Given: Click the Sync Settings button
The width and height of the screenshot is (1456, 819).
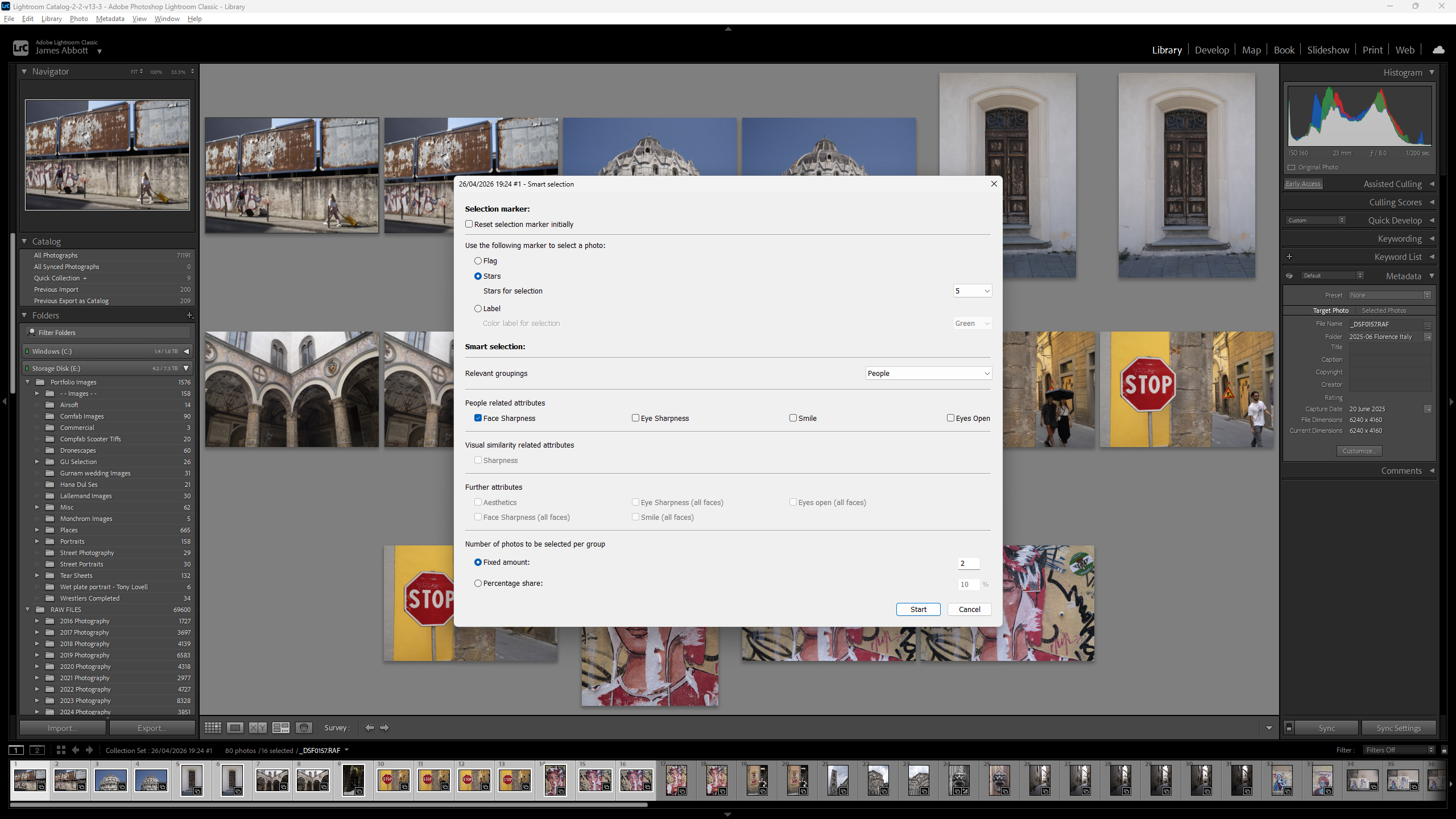Looking at the screenshot, I should [1399, 727].
